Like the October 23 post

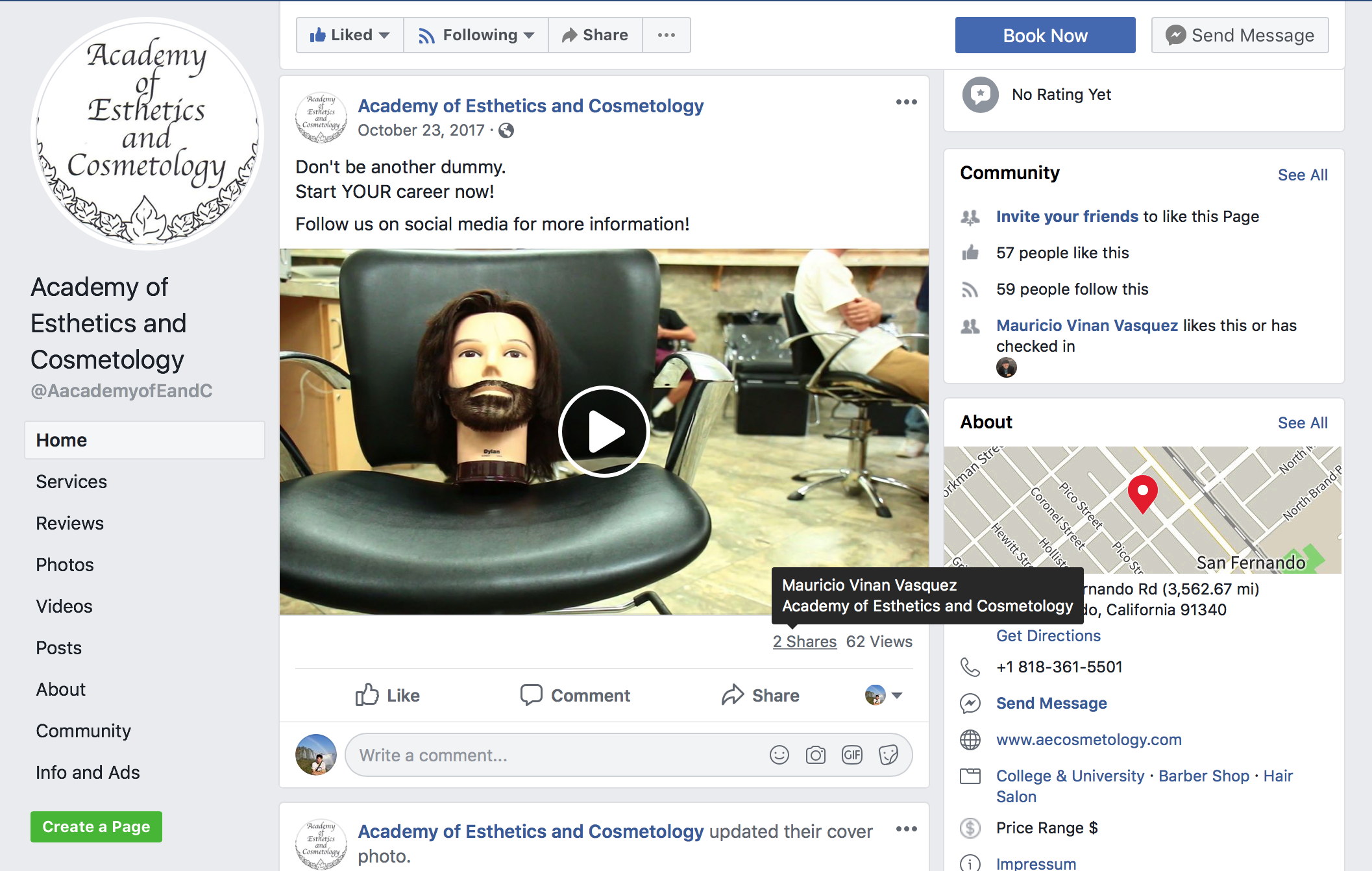(387, 695)
